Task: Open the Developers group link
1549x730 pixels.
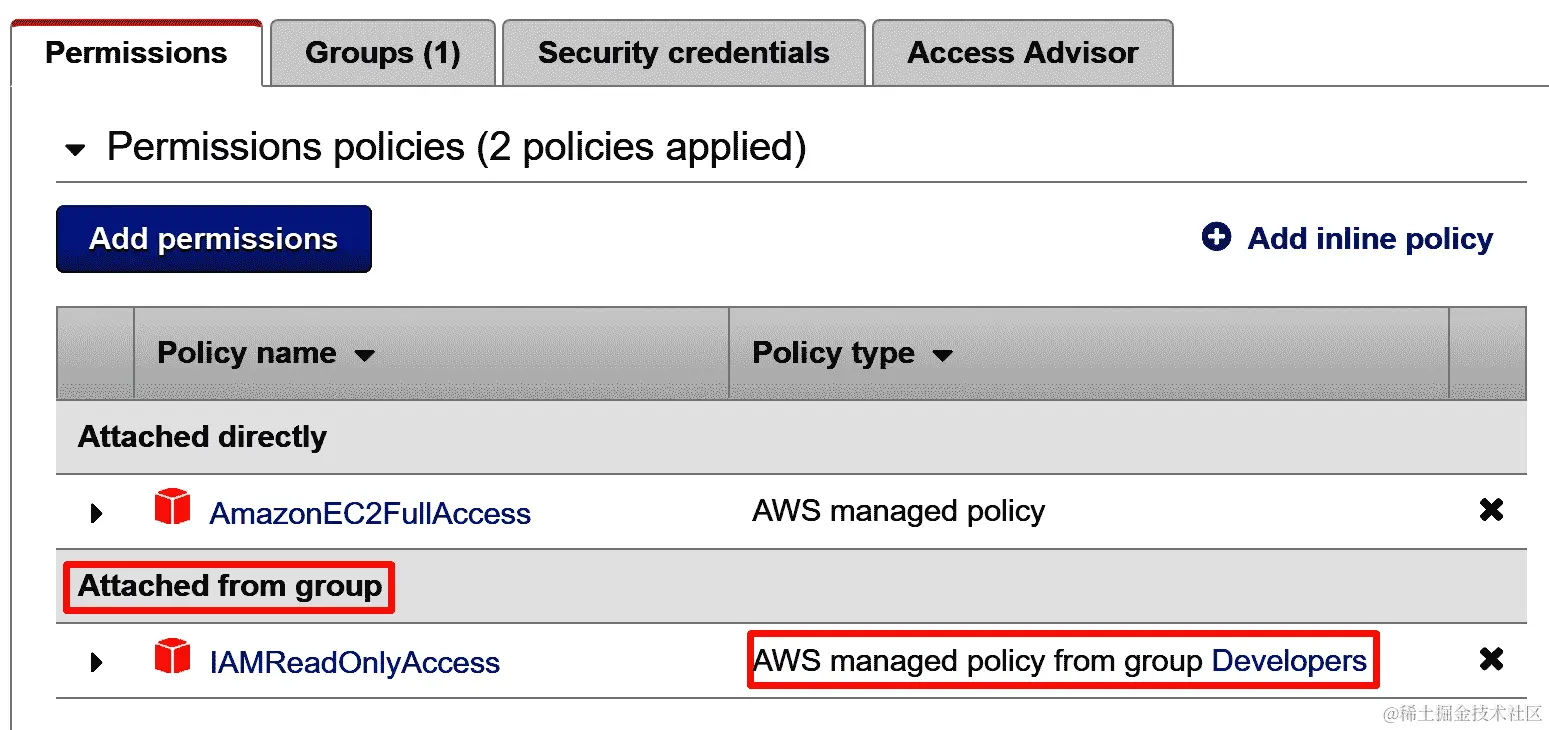Action: pos(1289,660)
